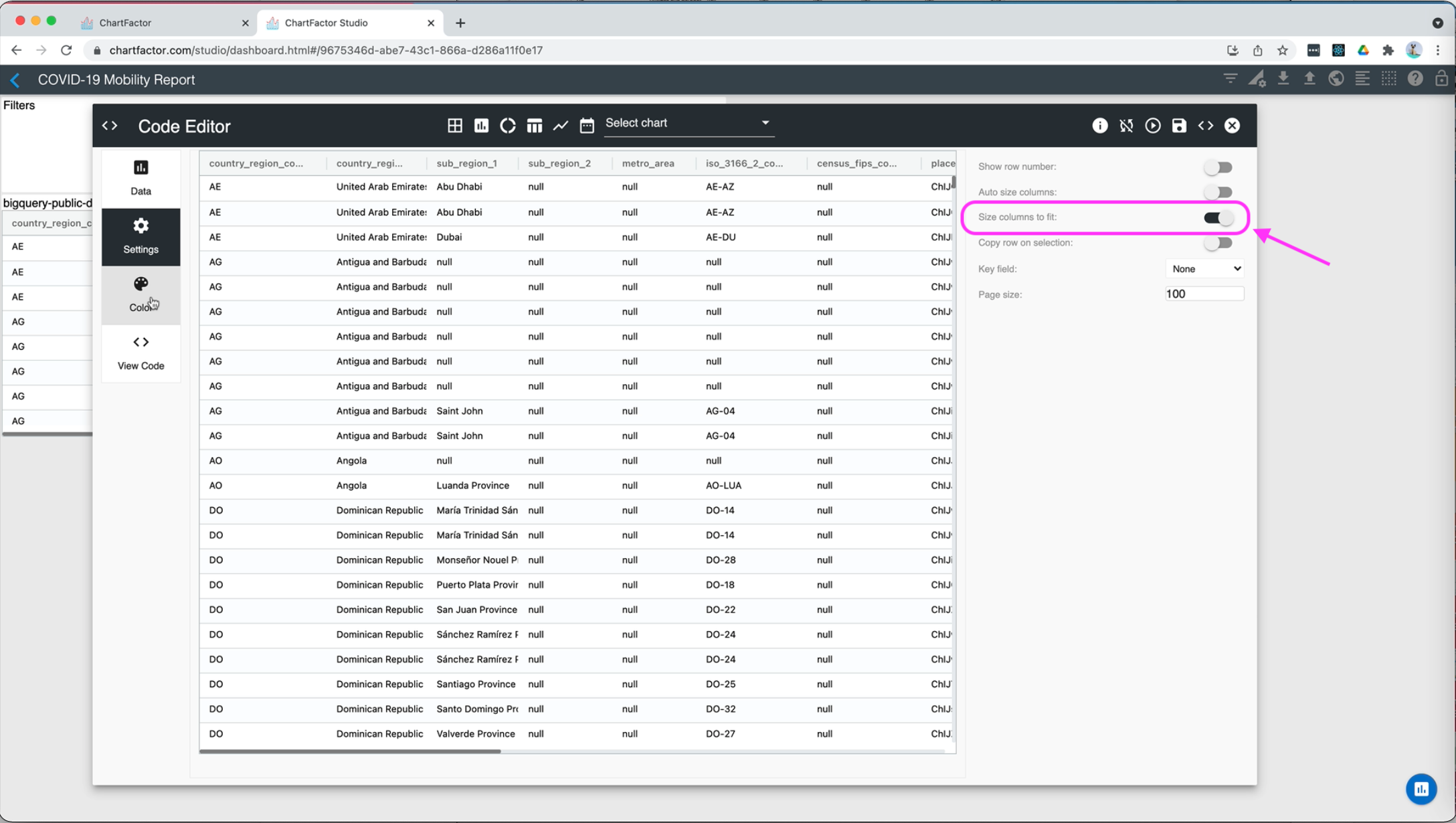Click the save icon in Code Editor
Screen dimensions: 1456x823
tap(1179, 126)
